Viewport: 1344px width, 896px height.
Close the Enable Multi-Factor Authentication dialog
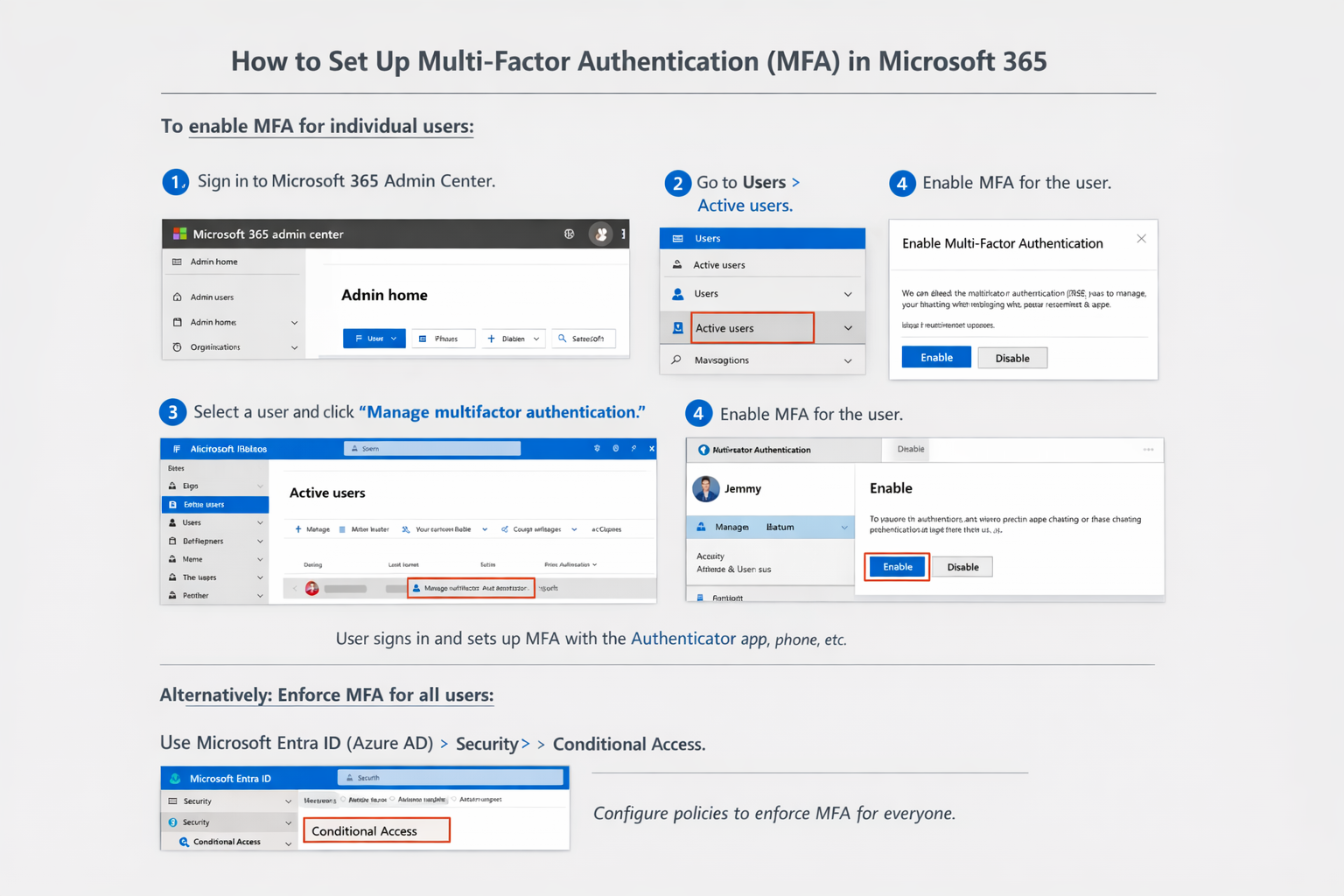pyautogui.click(x=1141, y=239)
